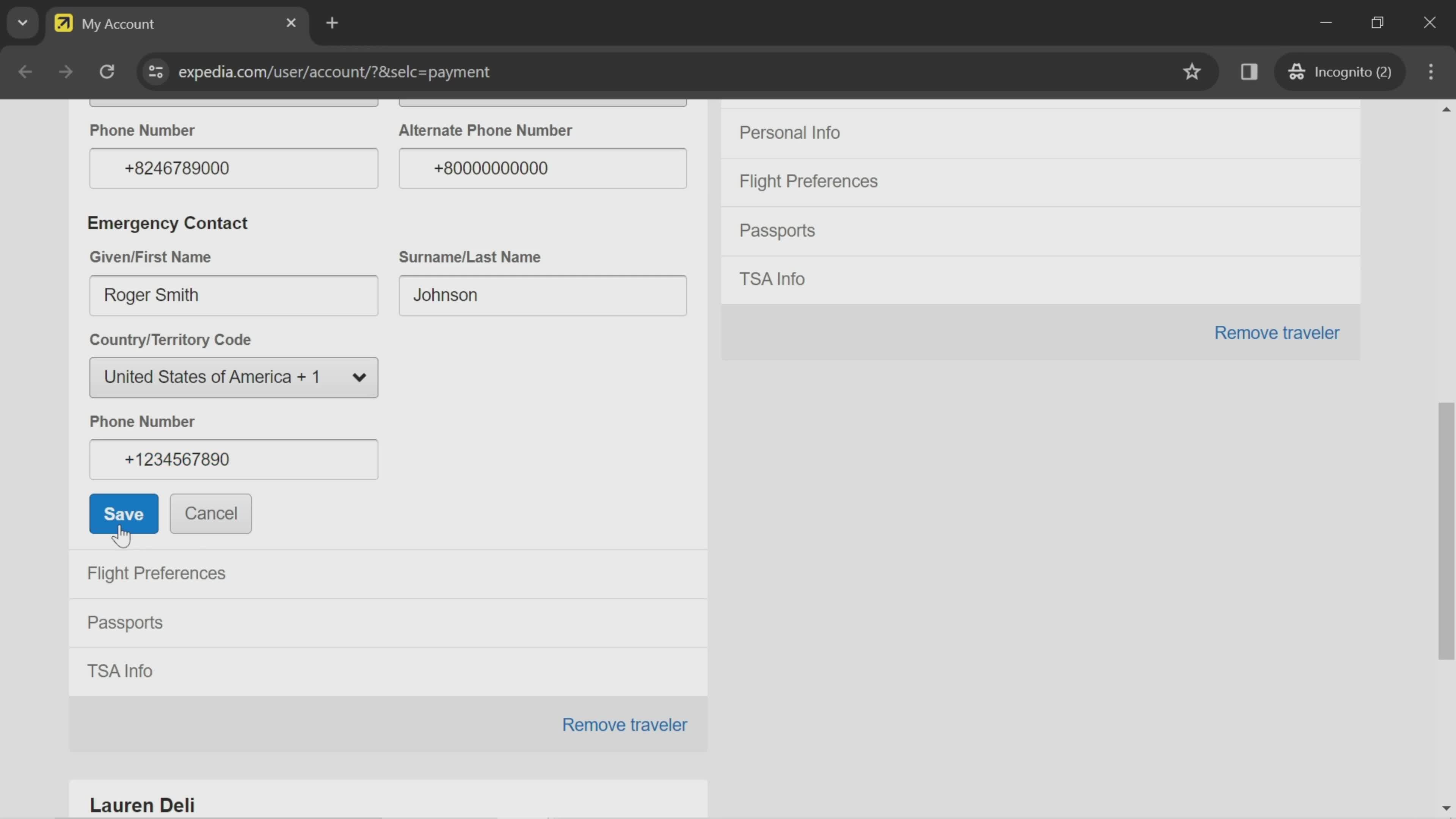This screenshot has height=819, width=1456.
Task: Open a new browser tab
Action: pos(333,23)
